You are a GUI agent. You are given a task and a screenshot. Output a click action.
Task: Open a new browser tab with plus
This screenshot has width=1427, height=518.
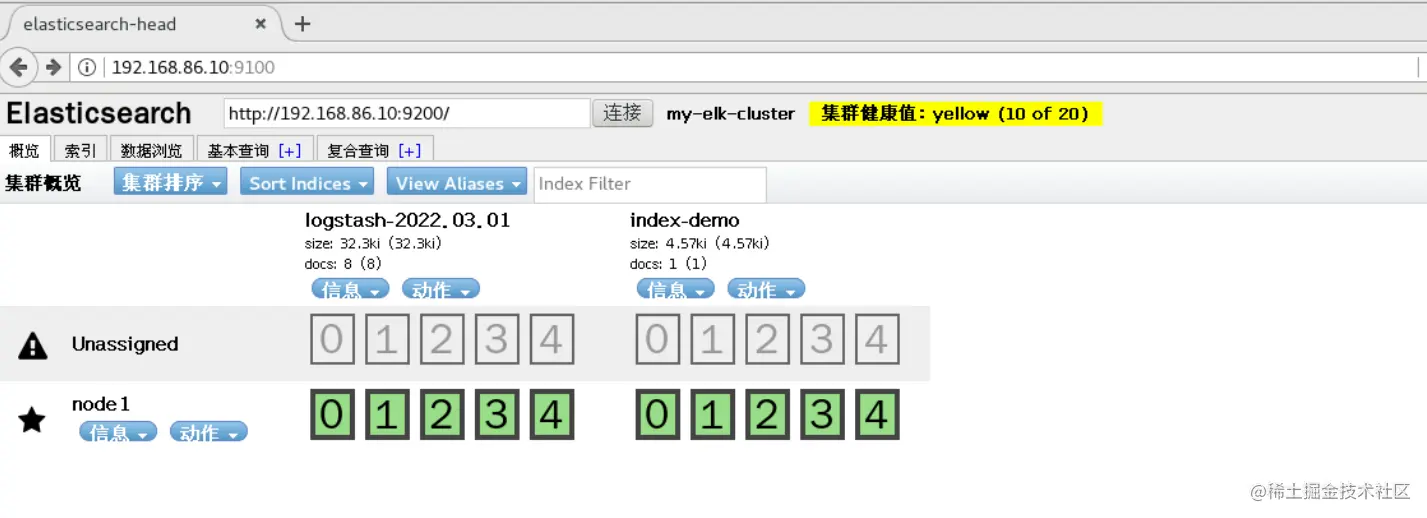302,24
